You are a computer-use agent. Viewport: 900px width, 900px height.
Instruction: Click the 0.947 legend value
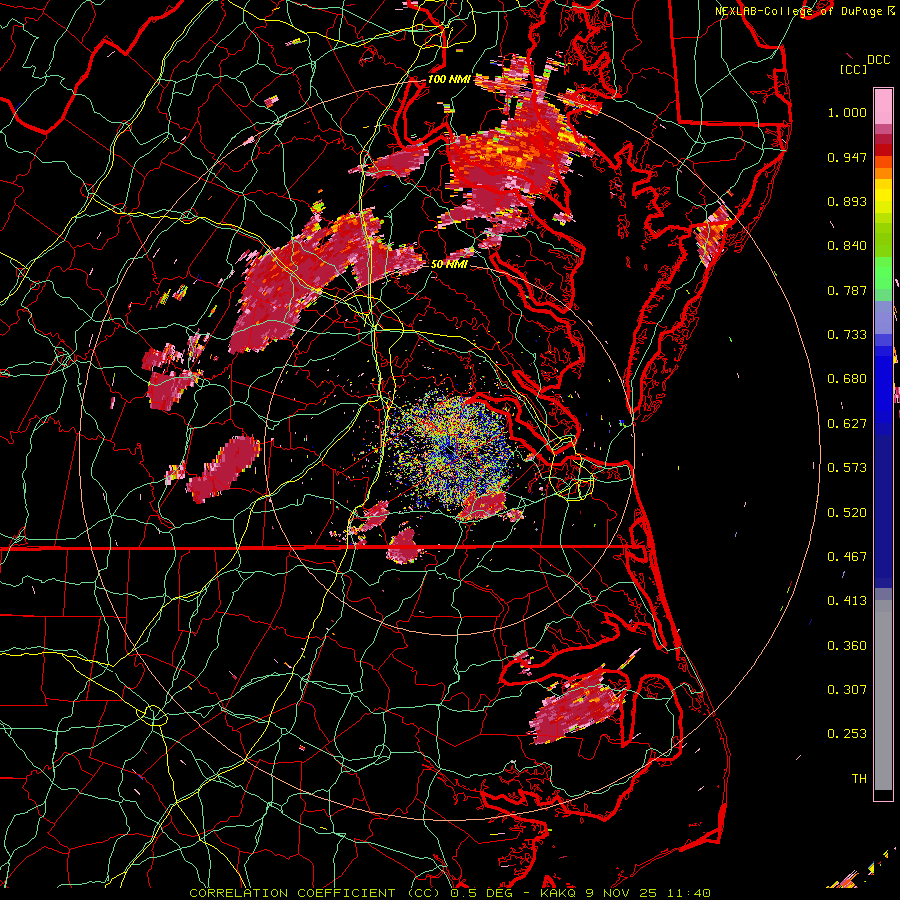[x=847, y=157]
